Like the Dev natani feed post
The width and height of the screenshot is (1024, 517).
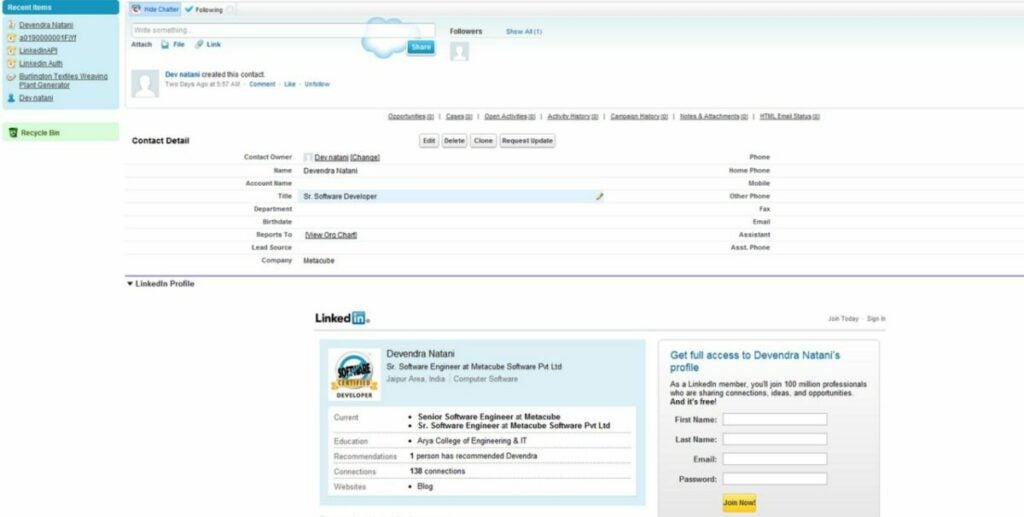point(290,84)
